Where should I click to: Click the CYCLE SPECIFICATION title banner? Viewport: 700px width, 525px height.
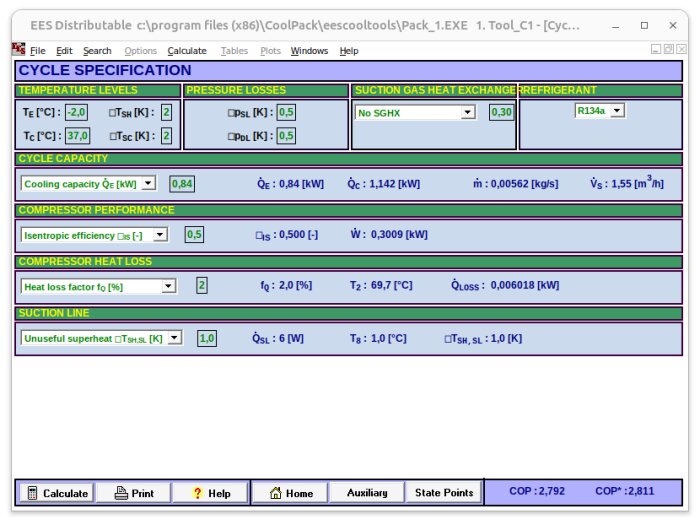(349, 71)
